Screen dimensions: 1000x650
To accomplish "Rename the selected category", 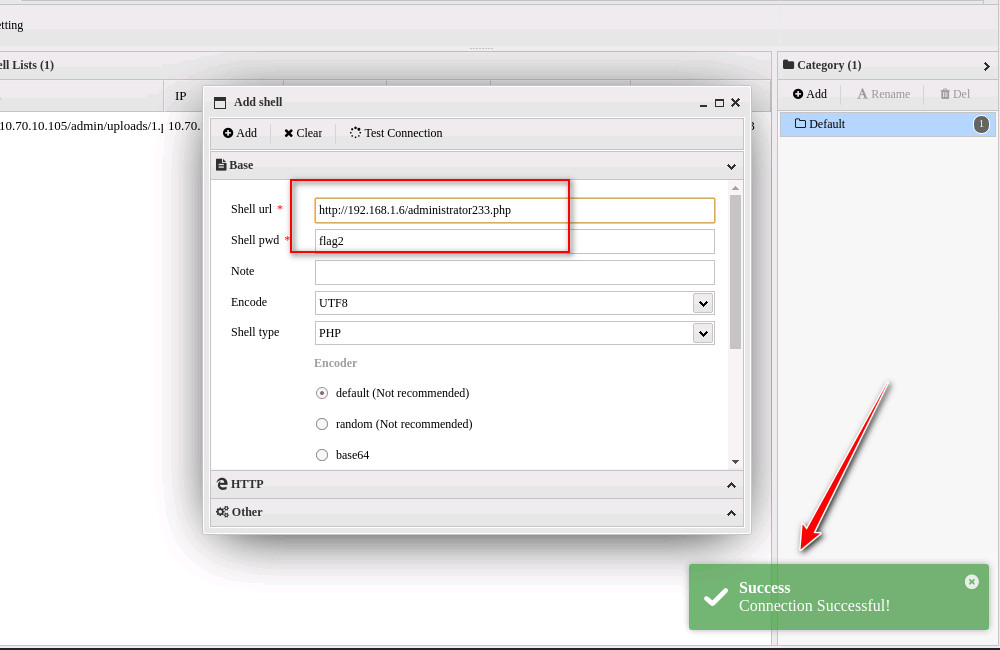I will pyautogui.click(x=883, y=94).
